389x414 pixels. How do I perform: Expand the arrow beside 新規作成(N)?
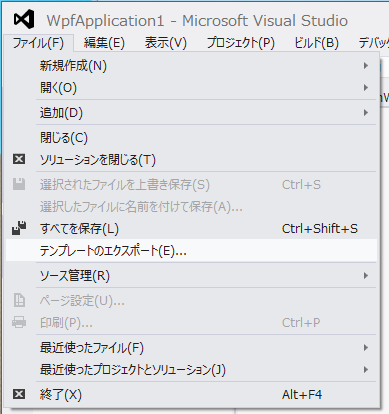(366, 66)
